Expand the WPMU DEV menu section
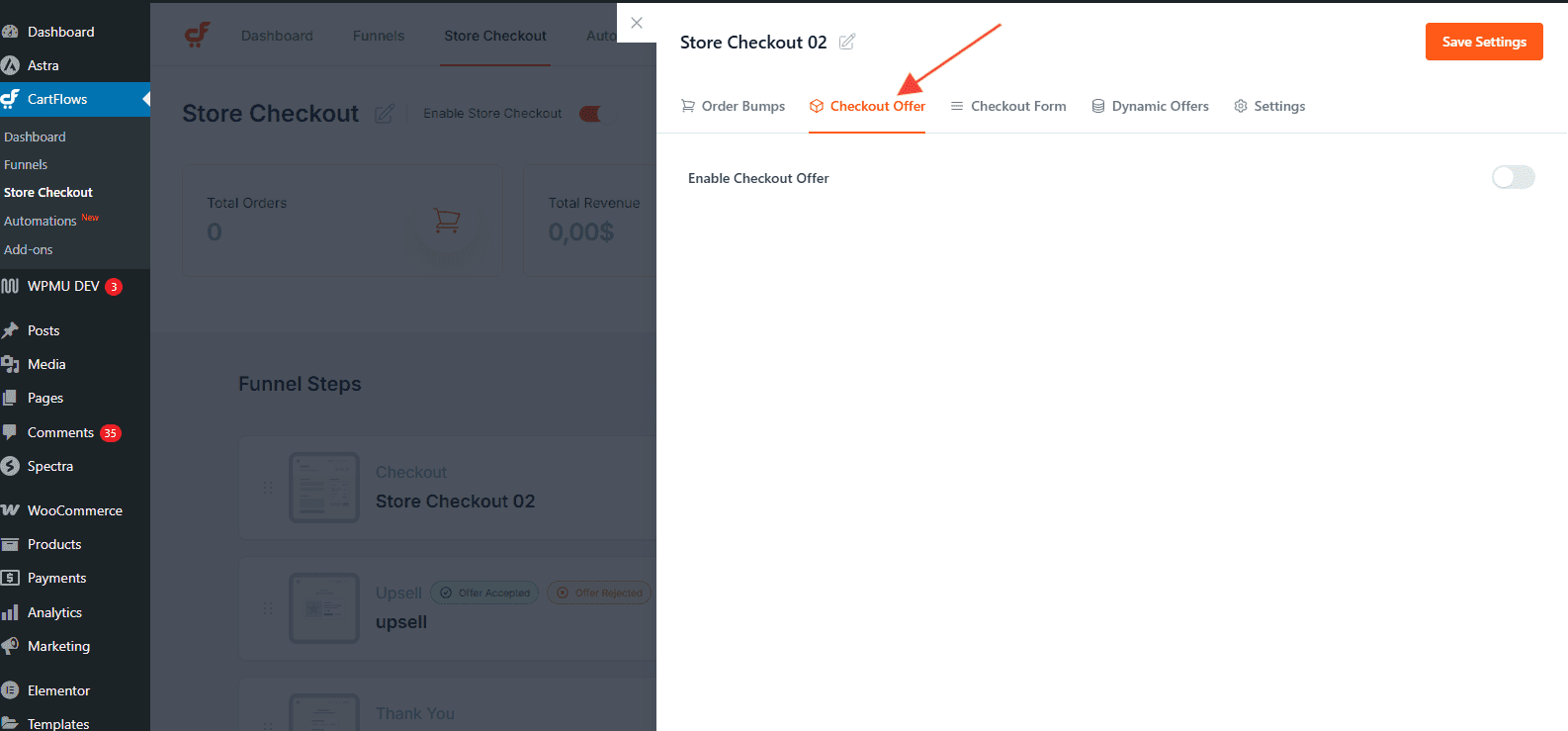This screenshot has width=1568, height=731. click(59, 286)
